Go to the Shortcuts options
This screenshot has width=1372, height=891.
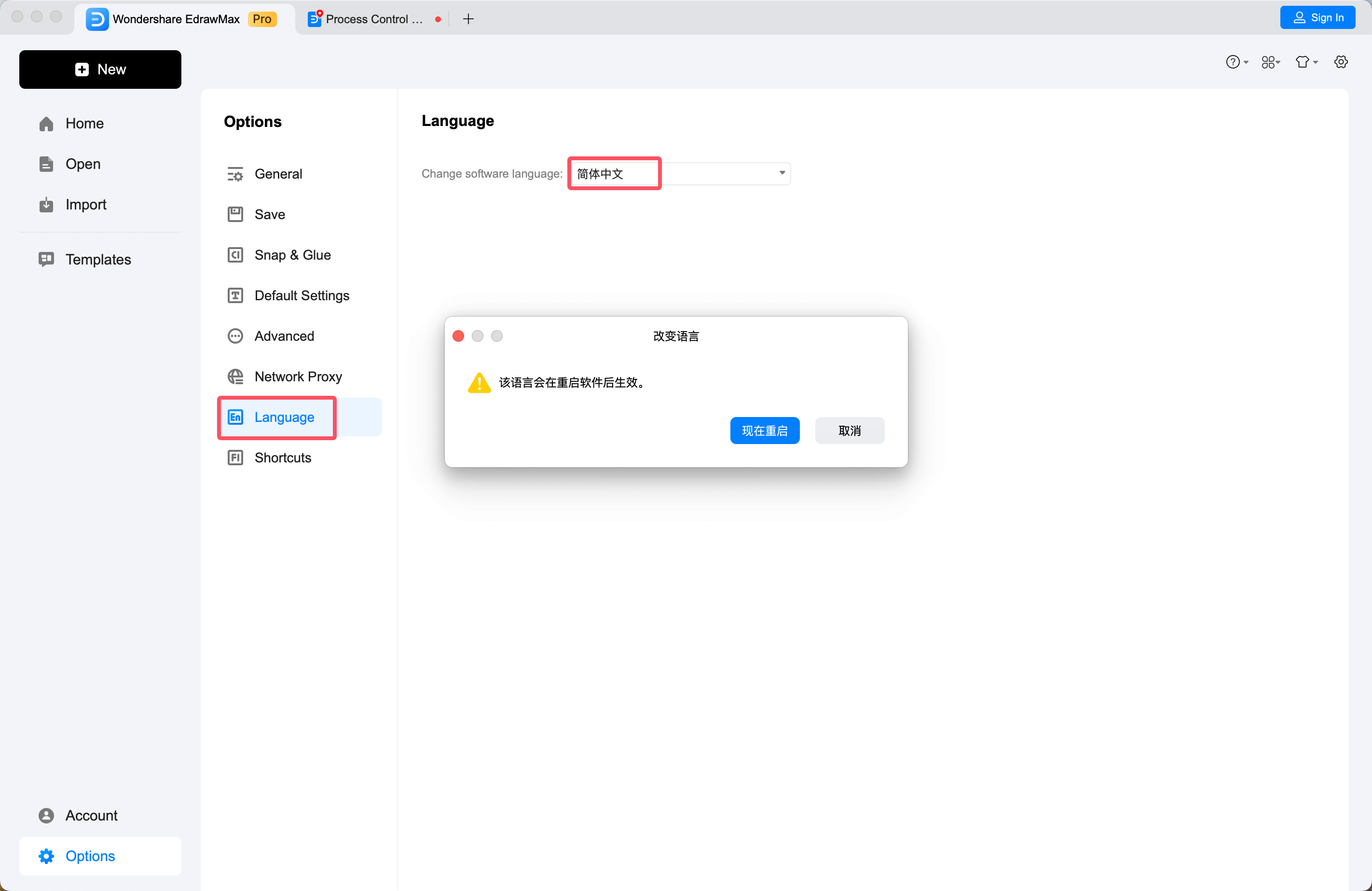coord(283,457)
